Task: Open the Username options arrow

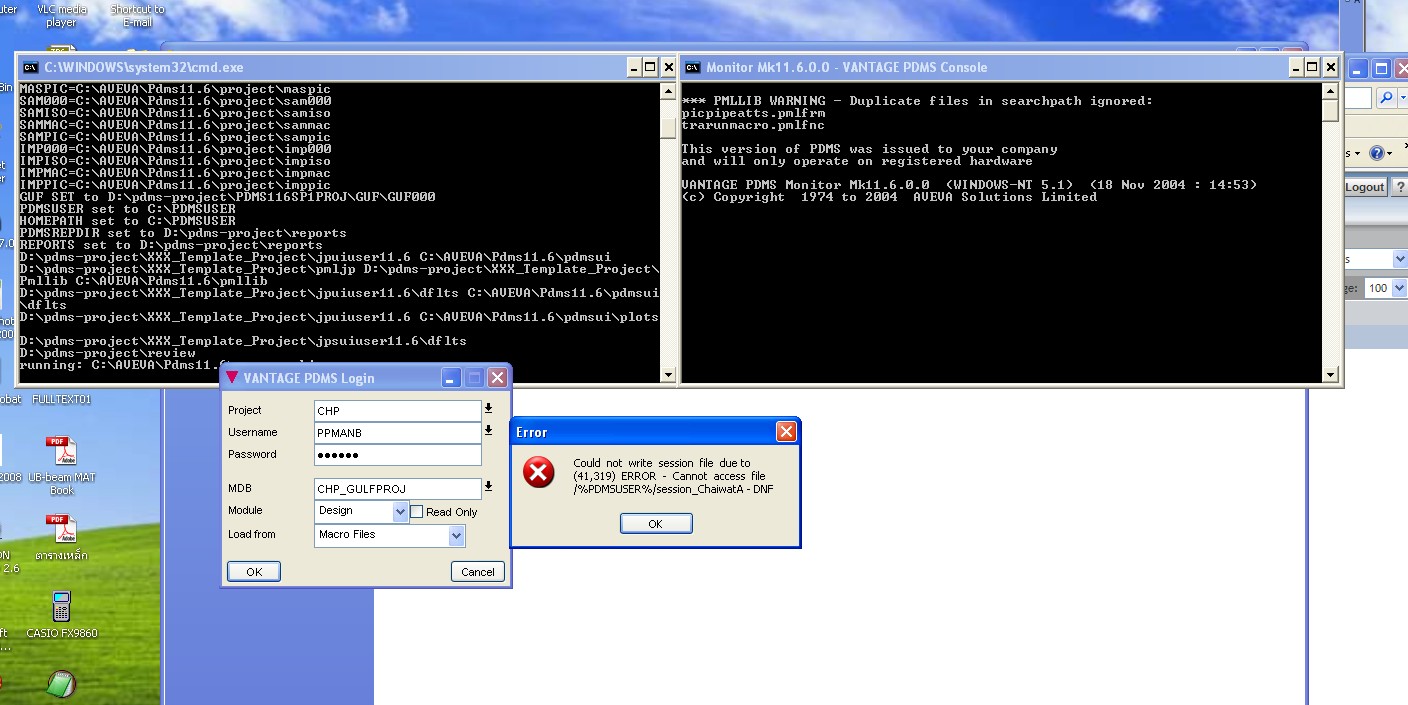Action: coord(489,430)
